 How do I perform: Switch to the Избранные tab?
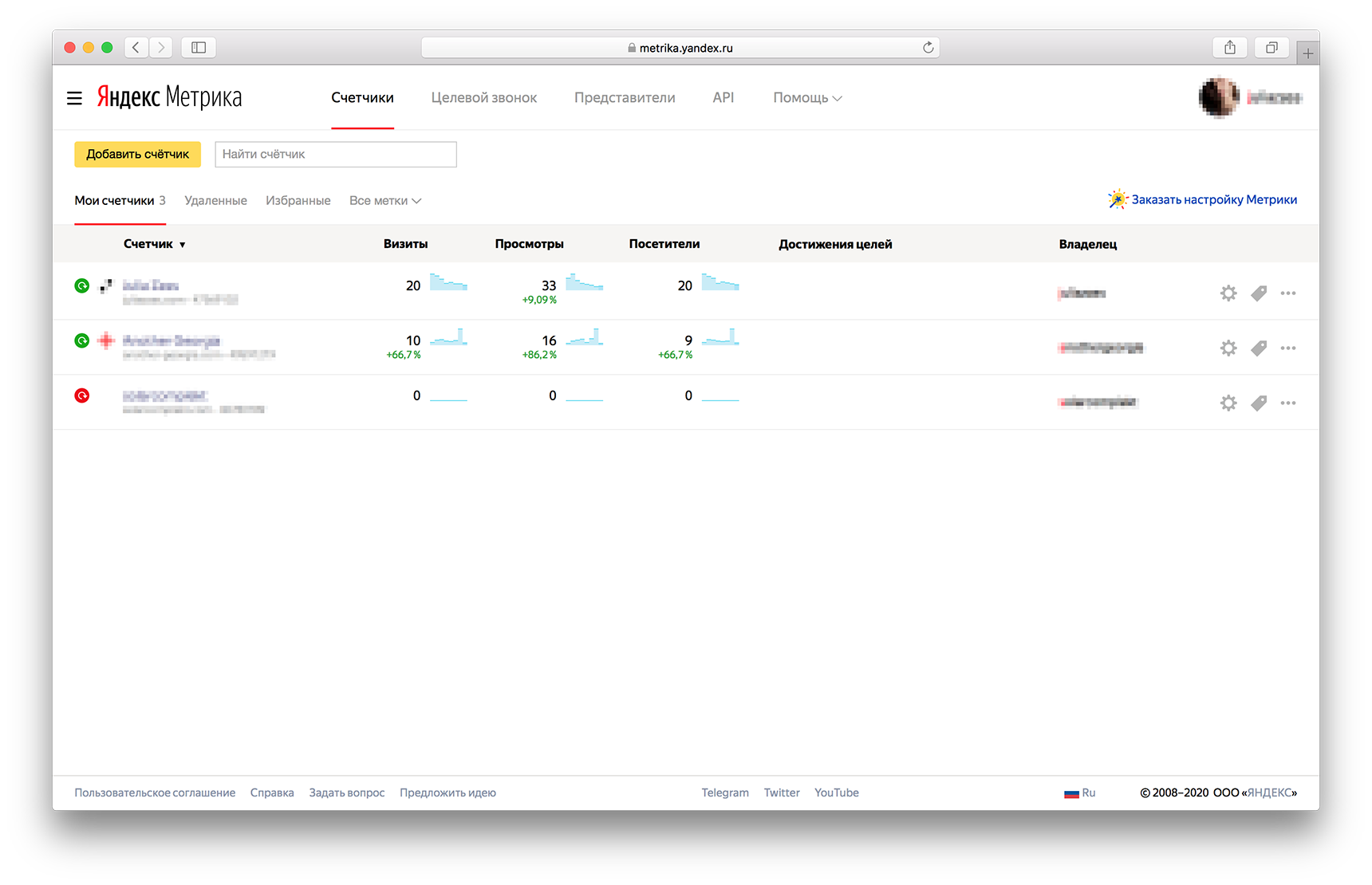coord(298,200)
